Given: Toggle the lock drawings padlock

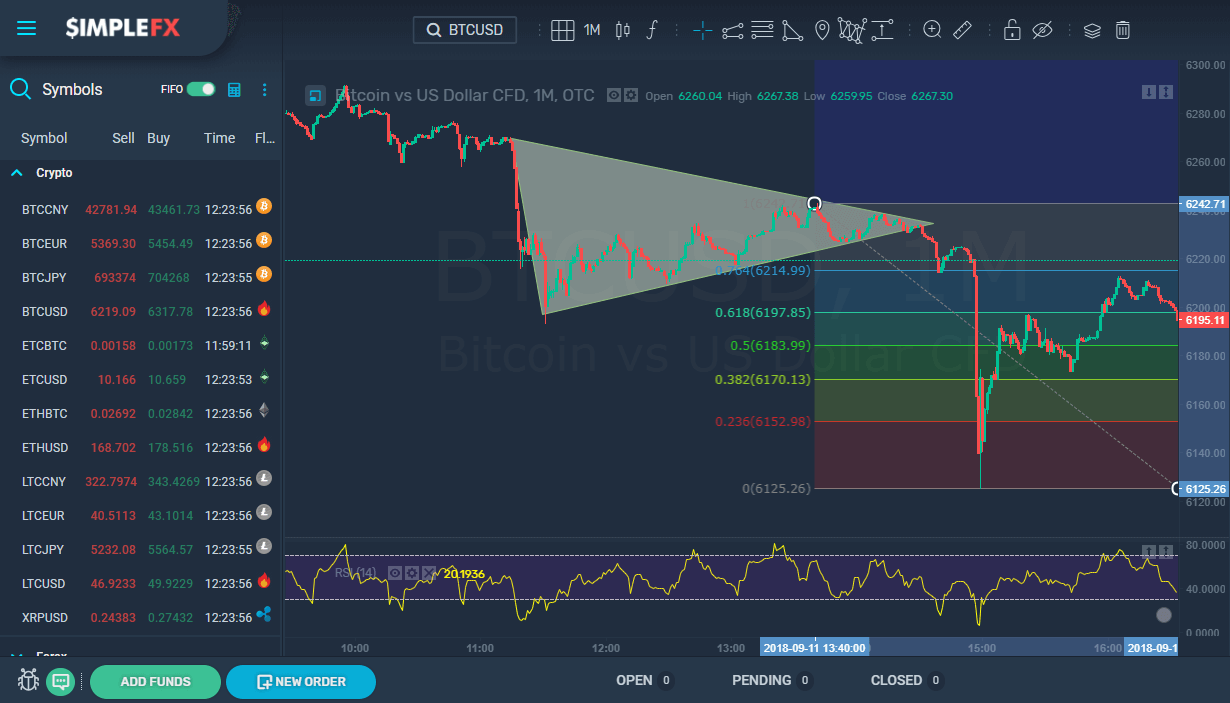Looking at the screenshot, I should [1012, 30].
